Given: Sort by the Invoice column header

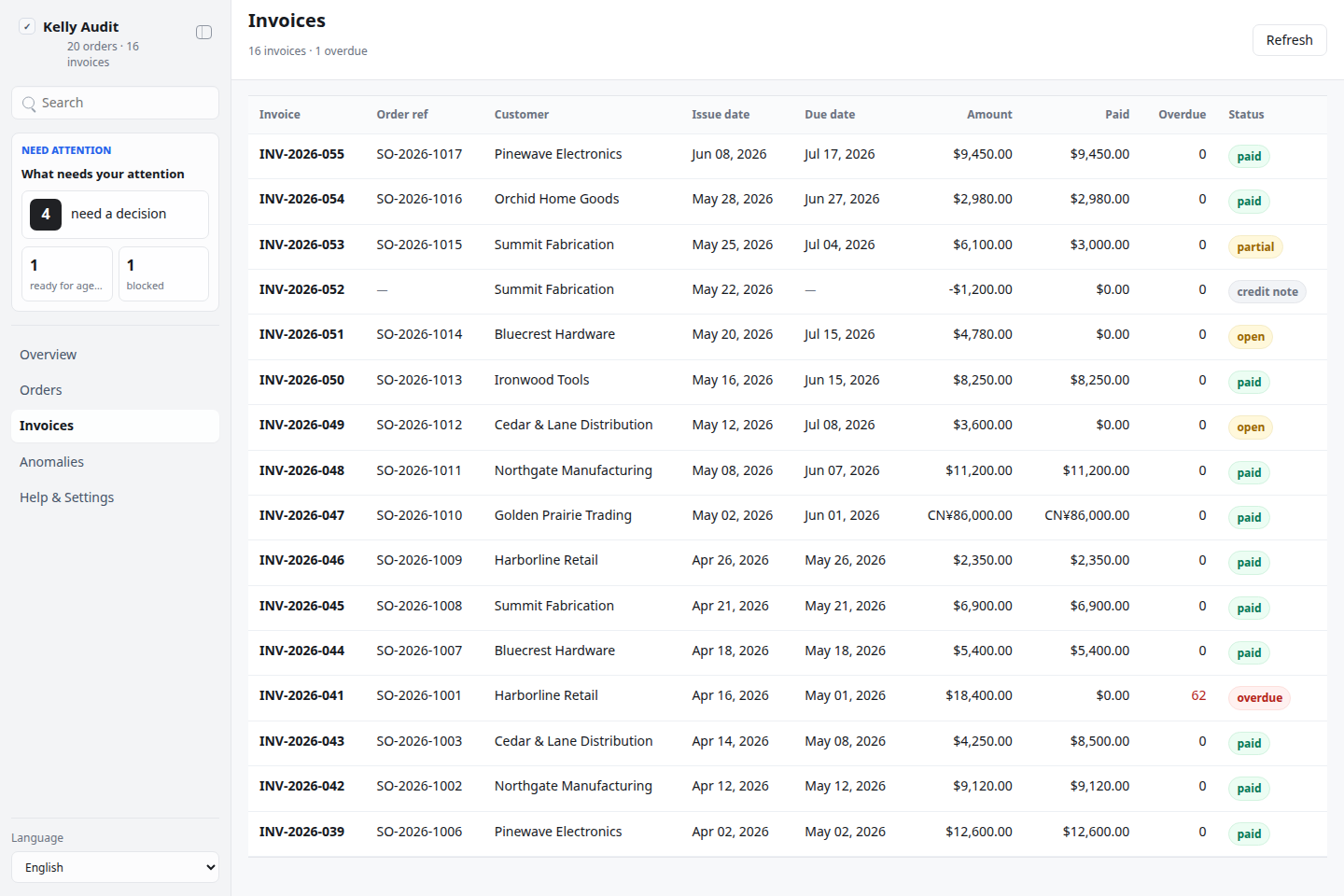Looking at the screenshot, I should point(280,115).
